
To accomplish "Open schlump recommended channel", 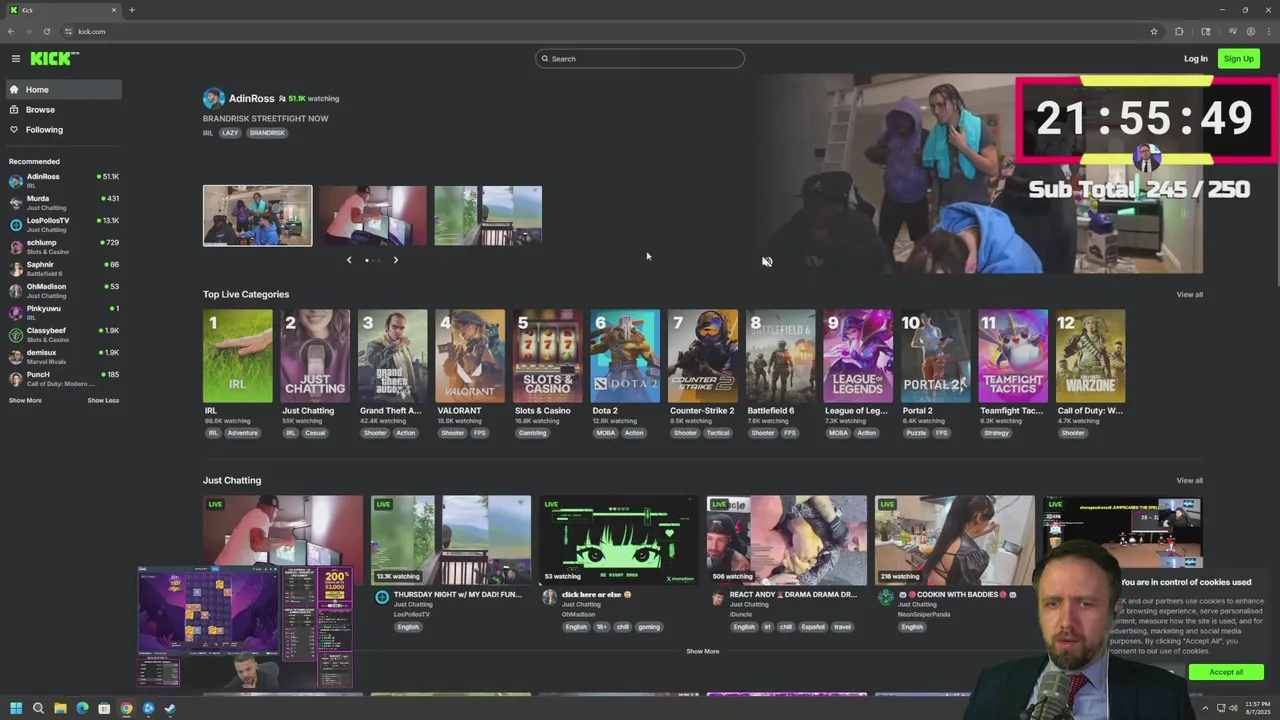I will point(63,246).
